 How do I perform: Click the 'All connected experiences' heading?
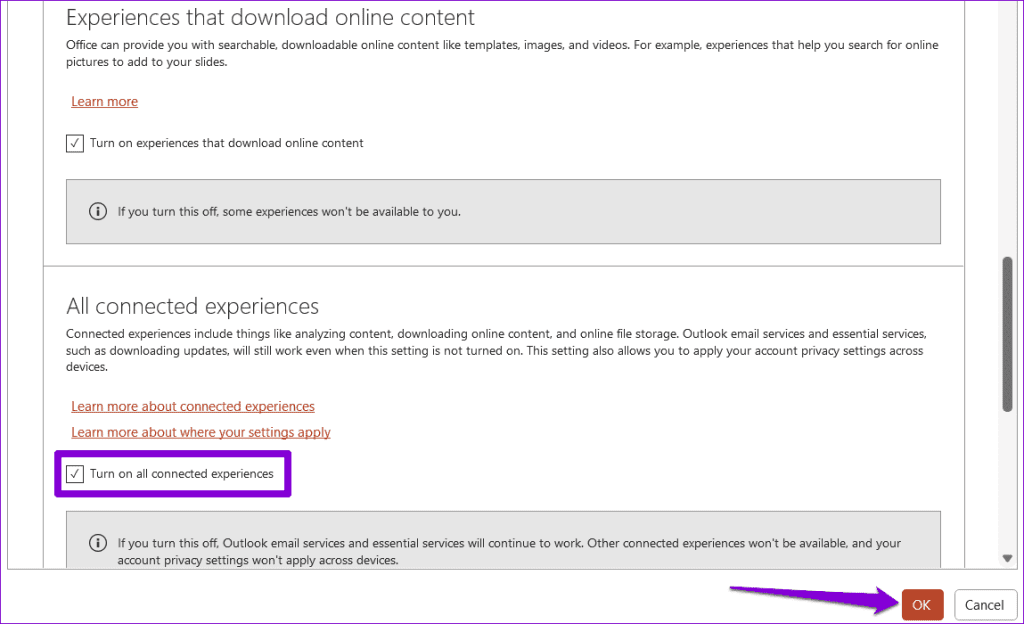coord(193,306)
